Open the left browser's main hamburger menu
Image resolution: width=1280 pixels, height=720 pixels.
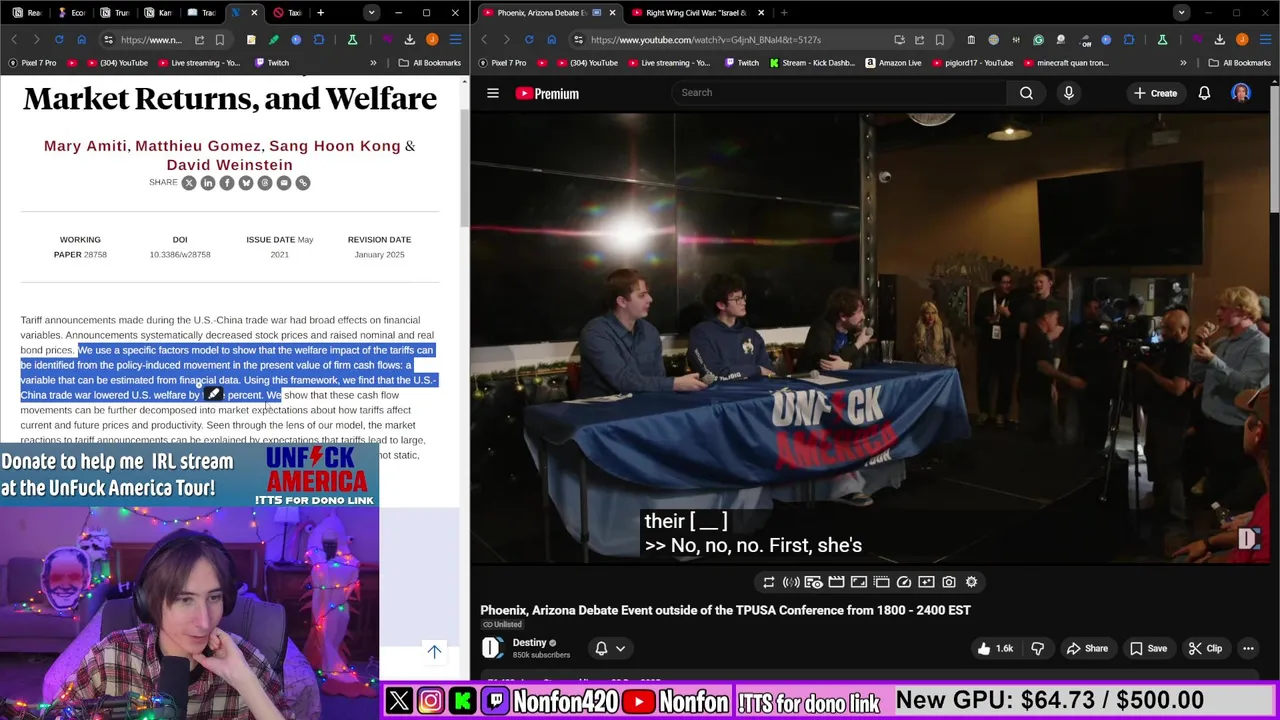tap(455, 40)
